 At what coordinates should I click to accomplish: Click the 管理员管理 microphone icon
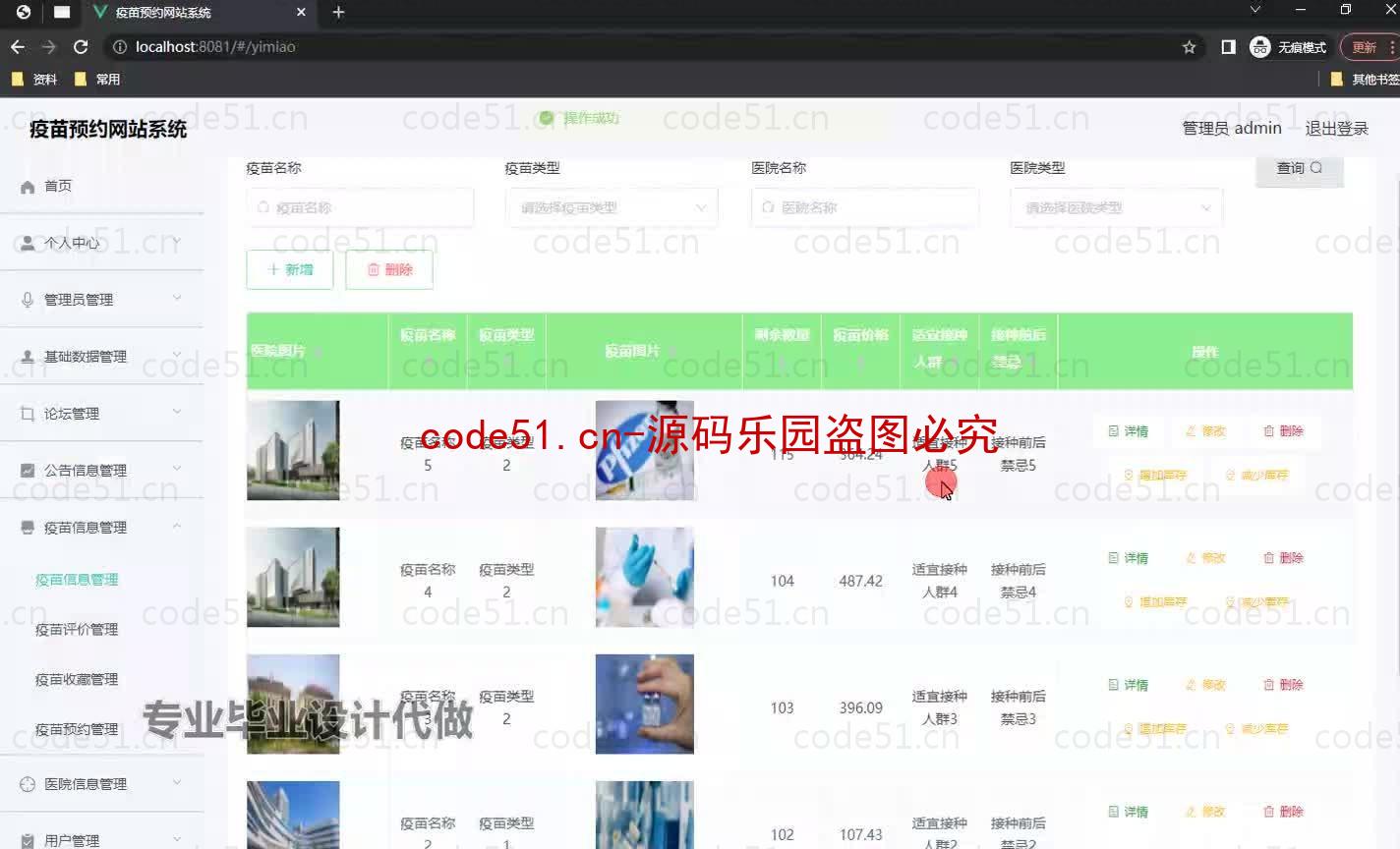(28, 300)
